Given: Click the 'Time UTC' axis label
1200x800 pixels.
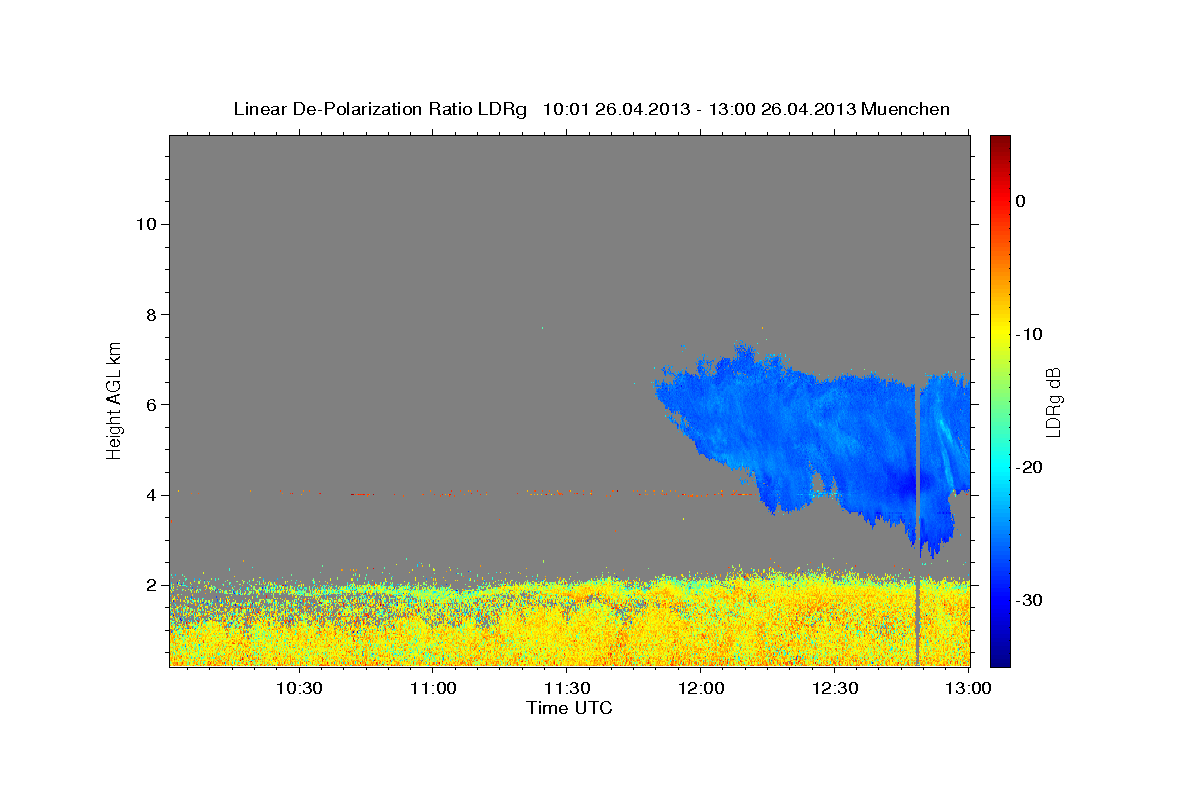Looking at the screenshot, I should pyautogui.click(x=569, y=708).
